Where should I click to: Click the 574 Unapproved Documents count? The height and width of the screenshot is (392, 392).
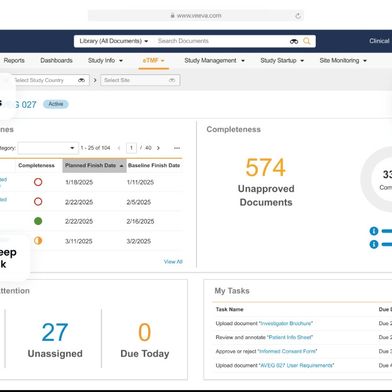click(266, 167)
